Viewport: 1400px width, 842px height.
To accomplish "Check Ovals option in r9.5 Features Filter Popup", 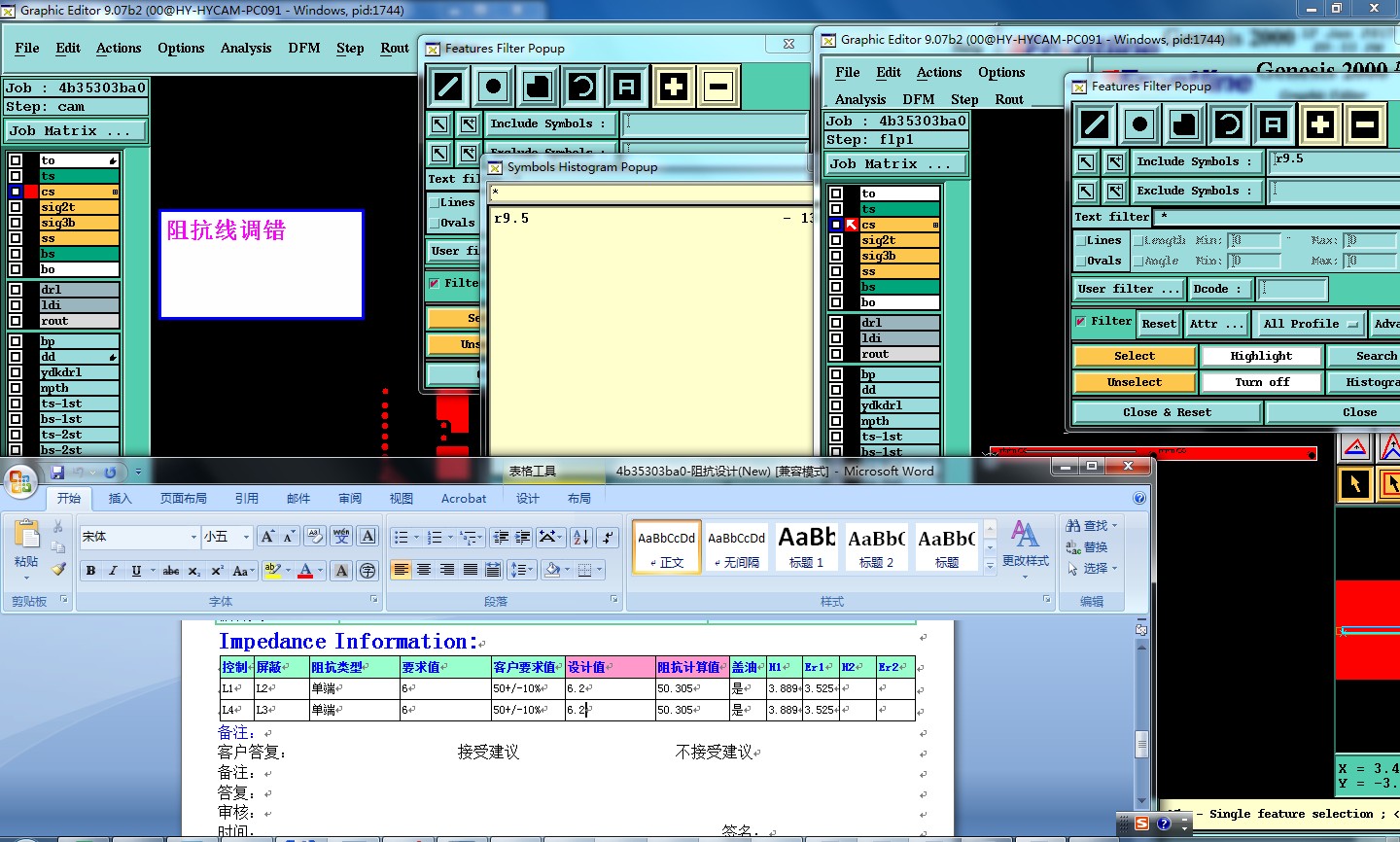I will click(1080, 261).
